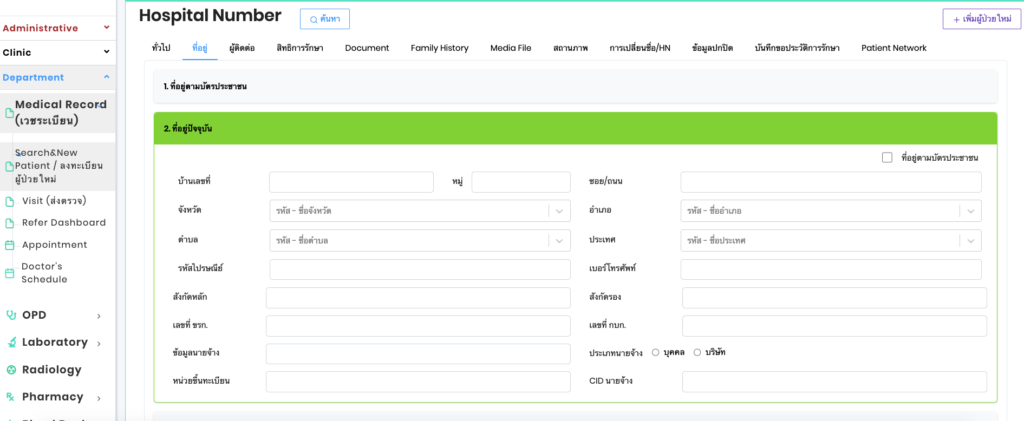
Task: Select the บุคคล employer type radio
Action: click(655, 353)
